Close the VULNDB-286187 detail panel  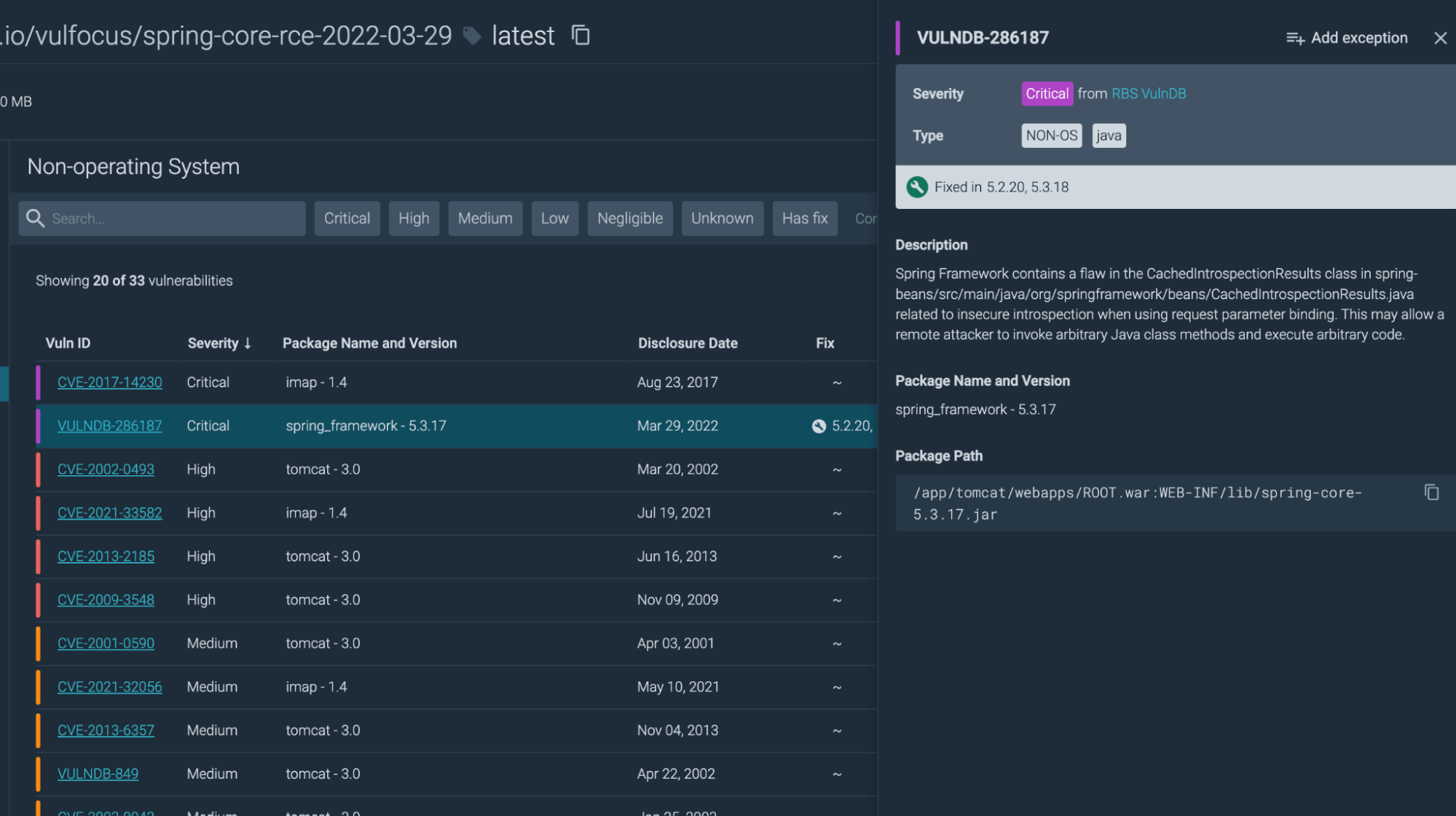[1441, 38]
